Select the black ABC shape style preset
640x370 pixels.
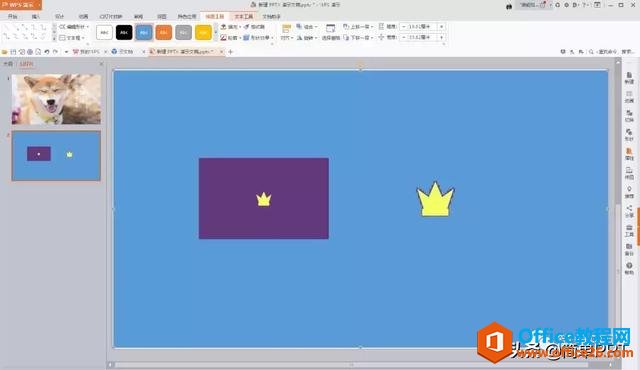124,32
